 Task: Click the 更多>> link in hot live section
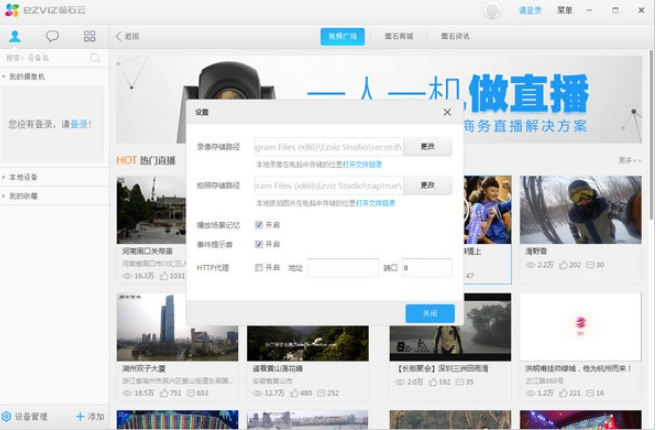630,160
